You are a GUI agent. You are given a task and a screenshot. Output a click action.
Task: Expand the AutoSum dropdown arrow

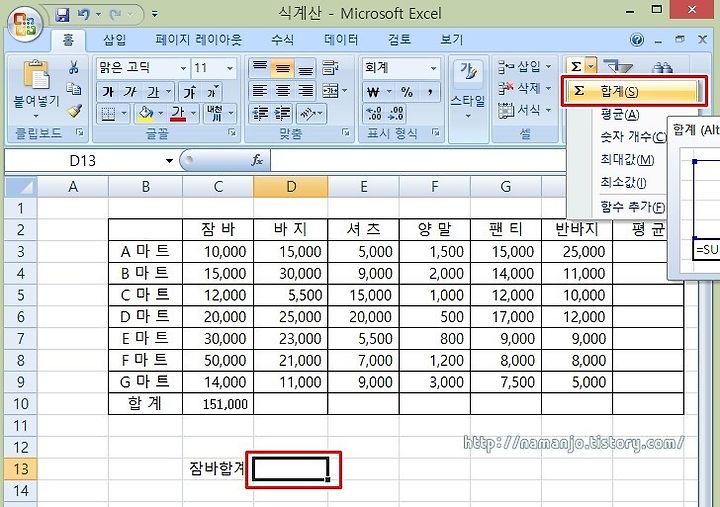point(591,67)
